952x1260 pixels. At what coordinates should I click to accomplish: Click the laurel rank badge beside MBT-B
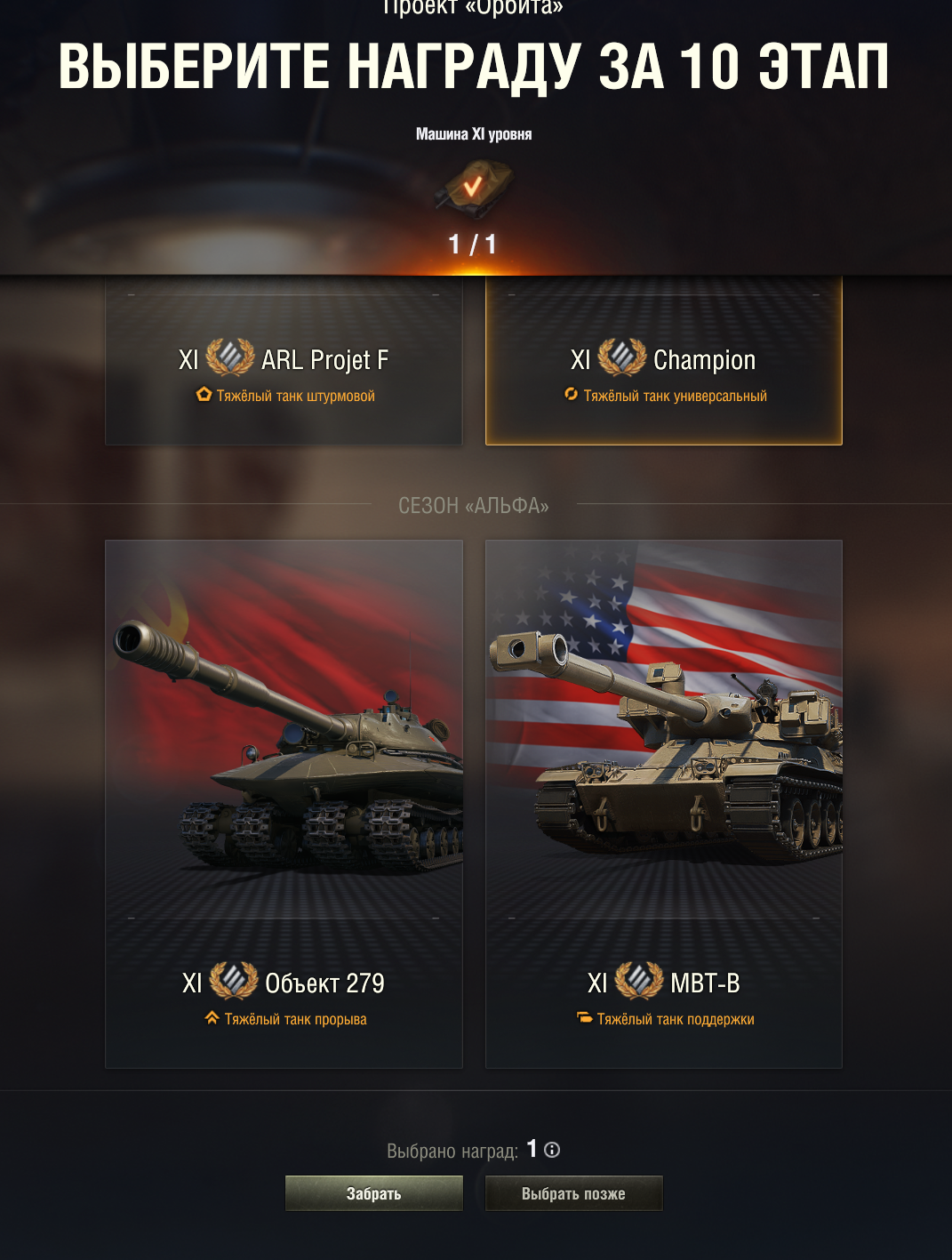[639, 982]
